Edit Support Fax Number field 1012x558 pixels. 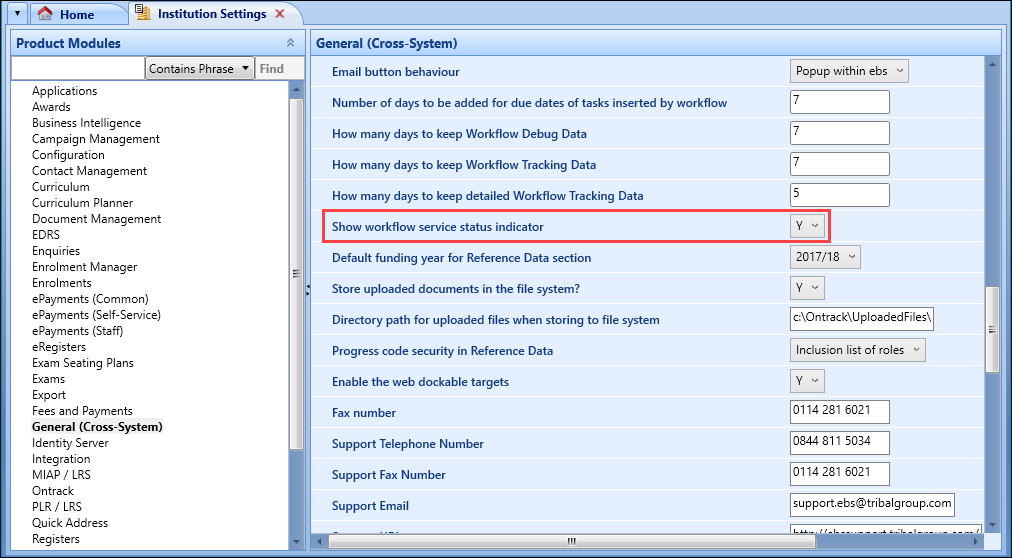click(839, 473)
